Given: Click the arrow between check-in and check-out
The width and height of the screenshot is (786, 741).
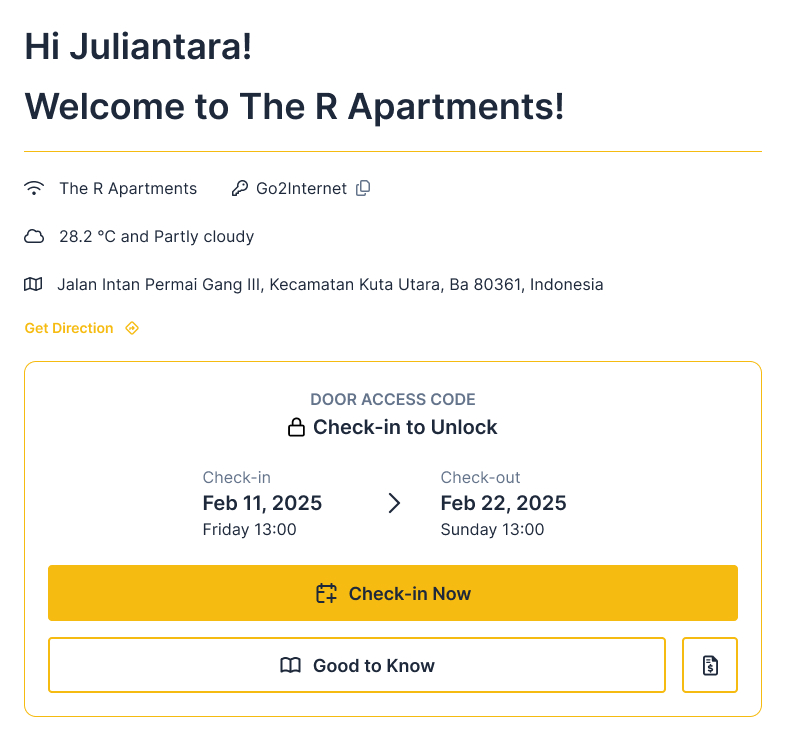Looking at the screenshot, I should (394, 503).
